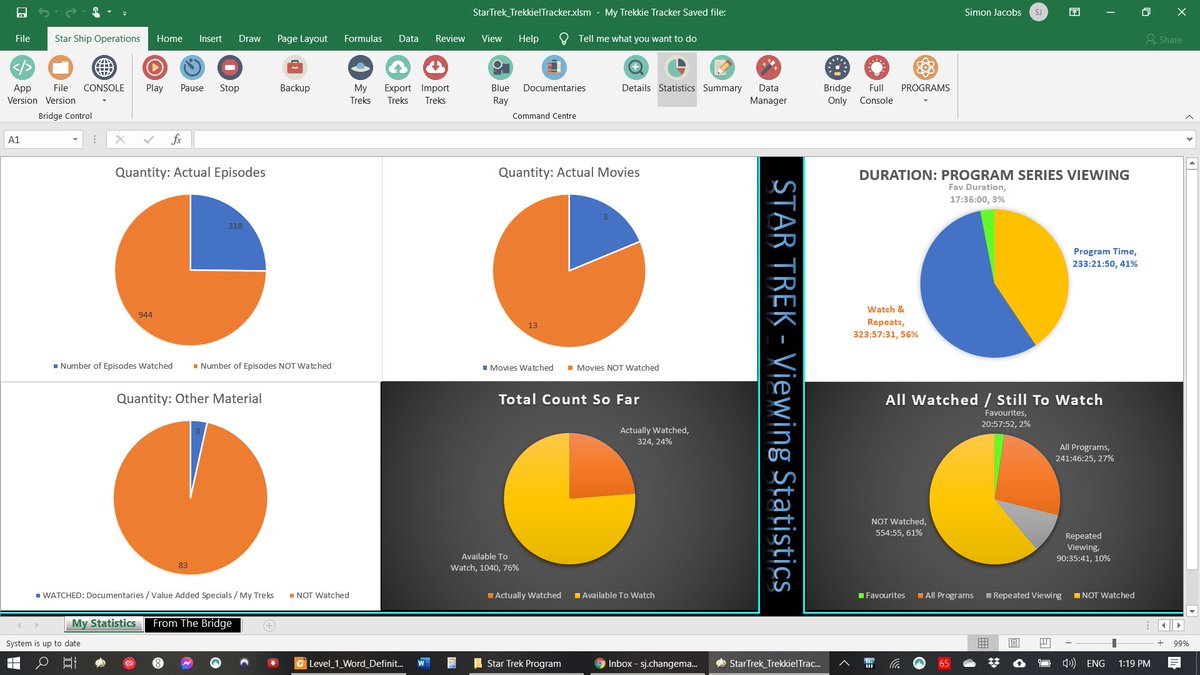1200x675 pixels.
Task: Click the zoom slider handle
Action: click(1113, 643)
